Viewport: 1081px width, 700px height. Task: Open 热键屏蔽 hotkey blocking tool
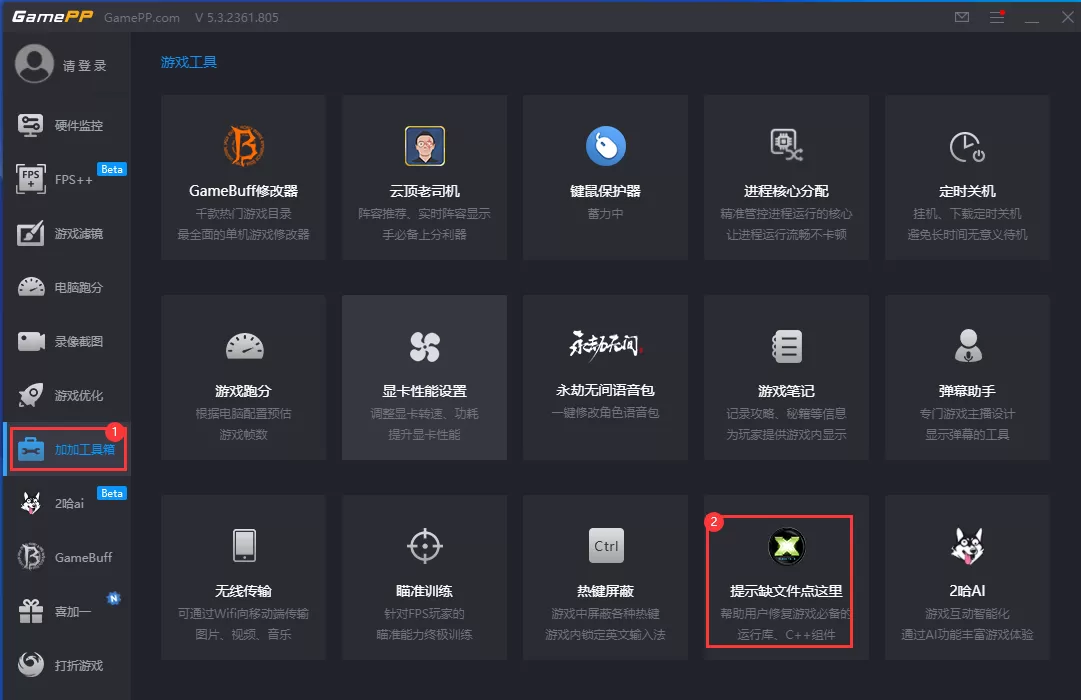click(x=605, y=577)
